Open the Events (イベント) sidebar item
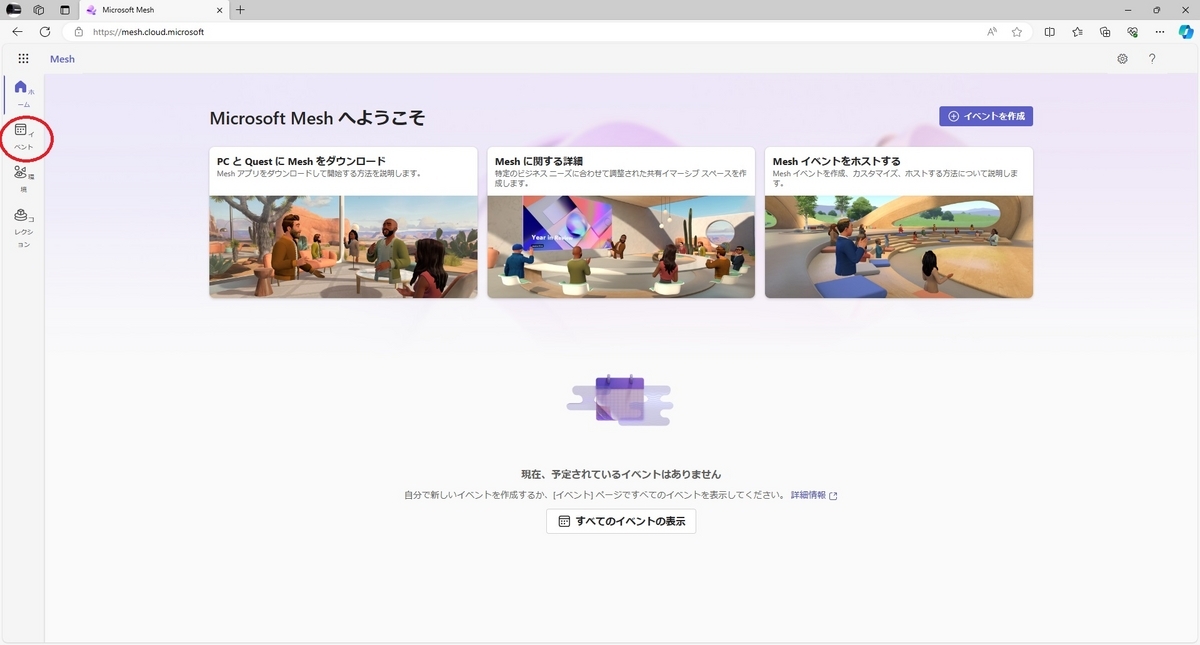The image size is (1200, 645). (22, 138)
